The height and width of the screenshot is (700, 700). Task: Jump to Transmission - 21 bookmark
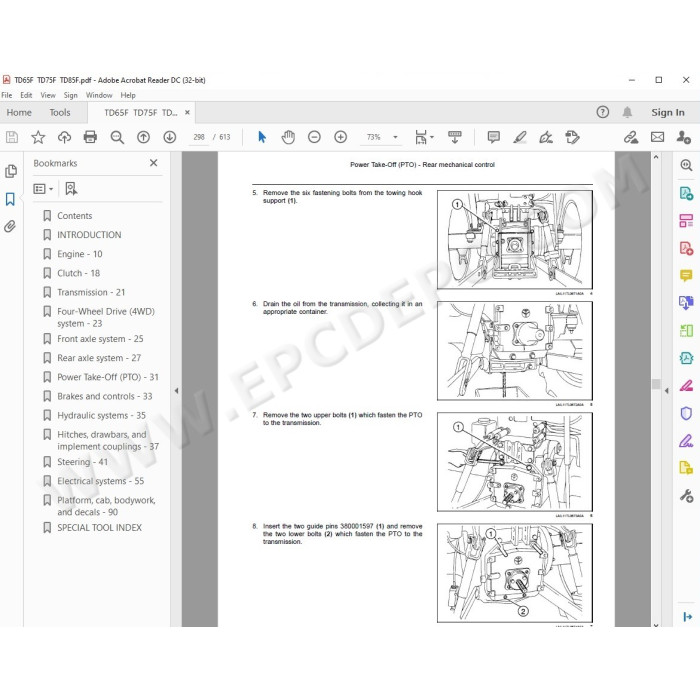tap(91, 292)
